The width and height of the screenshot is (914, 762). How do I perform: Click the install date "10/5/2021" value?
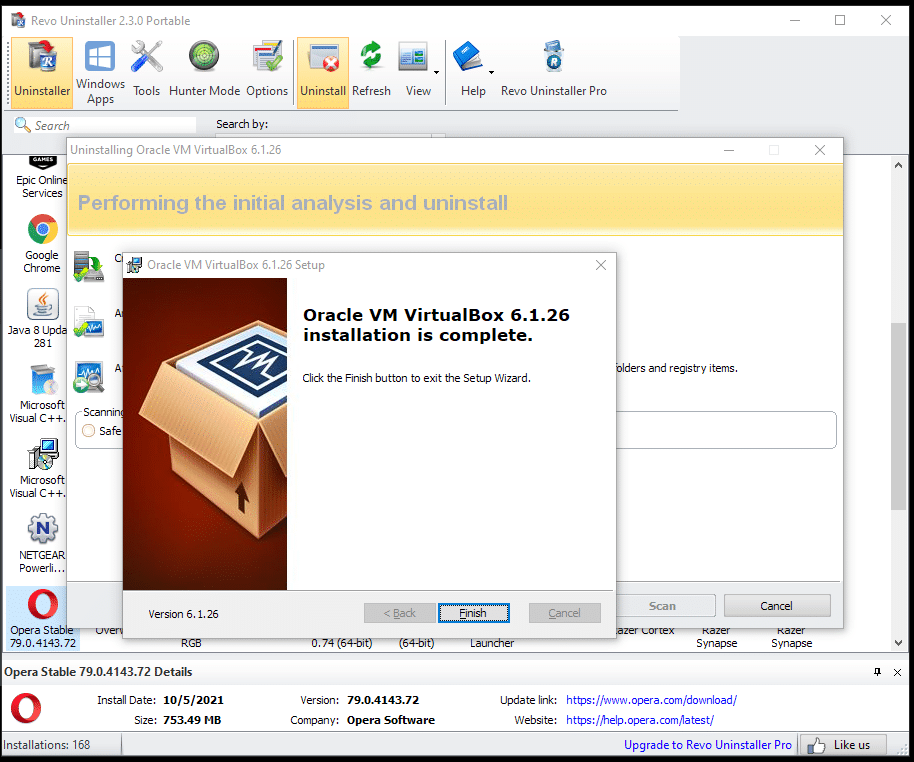coord(193,700)
